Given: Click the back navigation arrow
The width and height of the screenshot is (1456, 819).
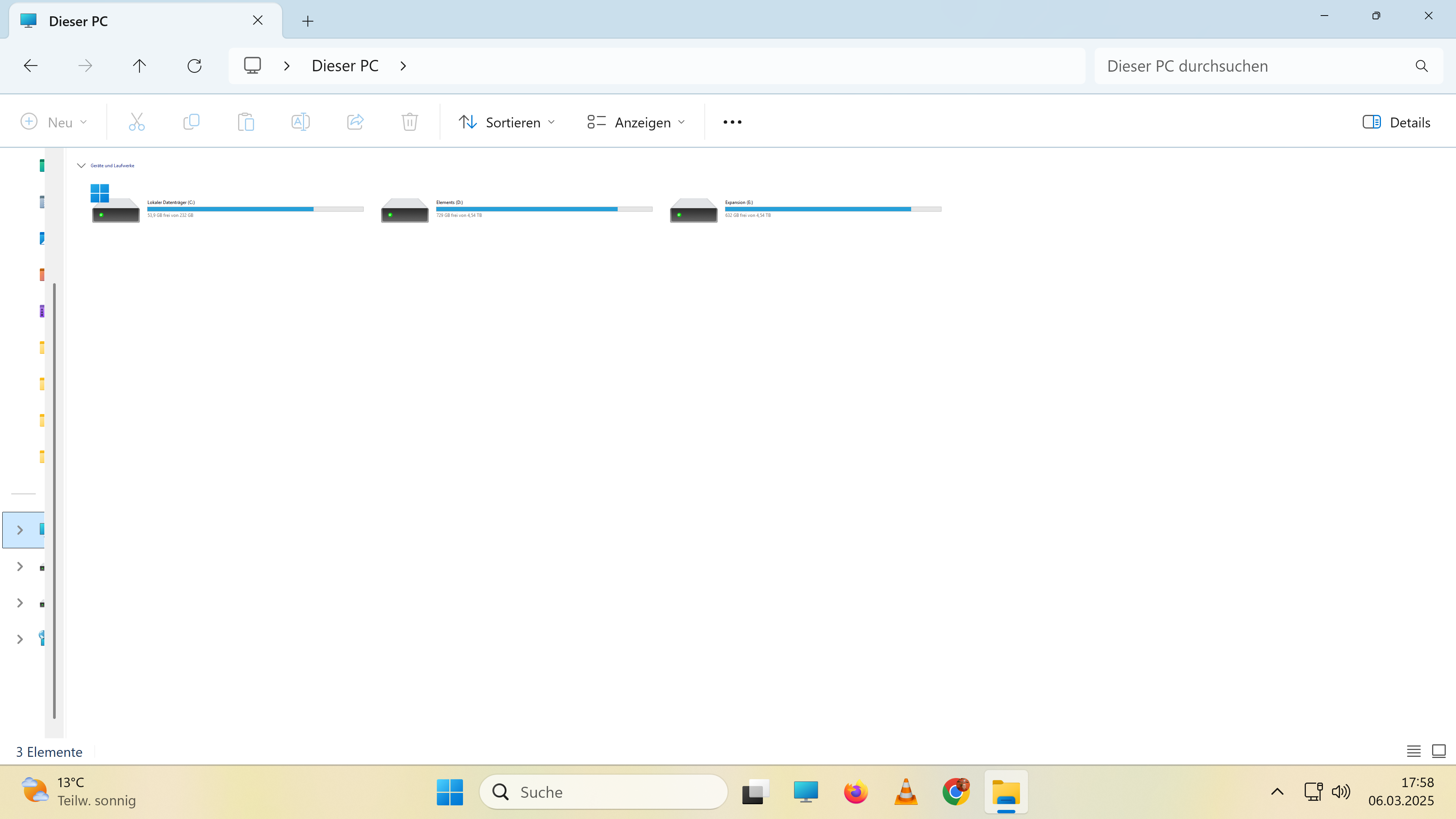Looking at the screenshot, I should [30, 66].
